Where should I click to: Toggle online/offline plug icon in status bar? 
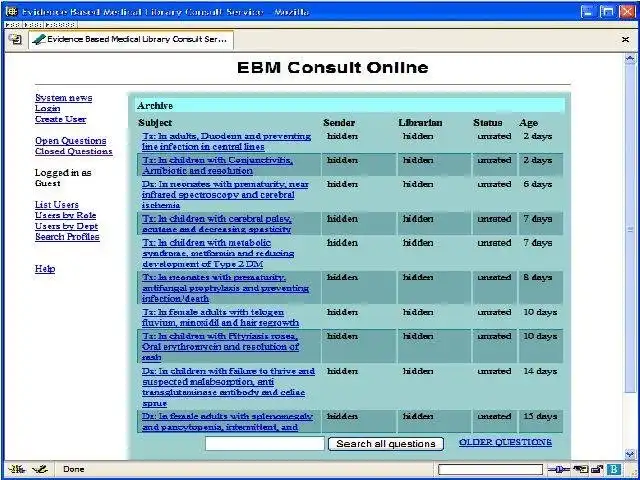(558, 469)
